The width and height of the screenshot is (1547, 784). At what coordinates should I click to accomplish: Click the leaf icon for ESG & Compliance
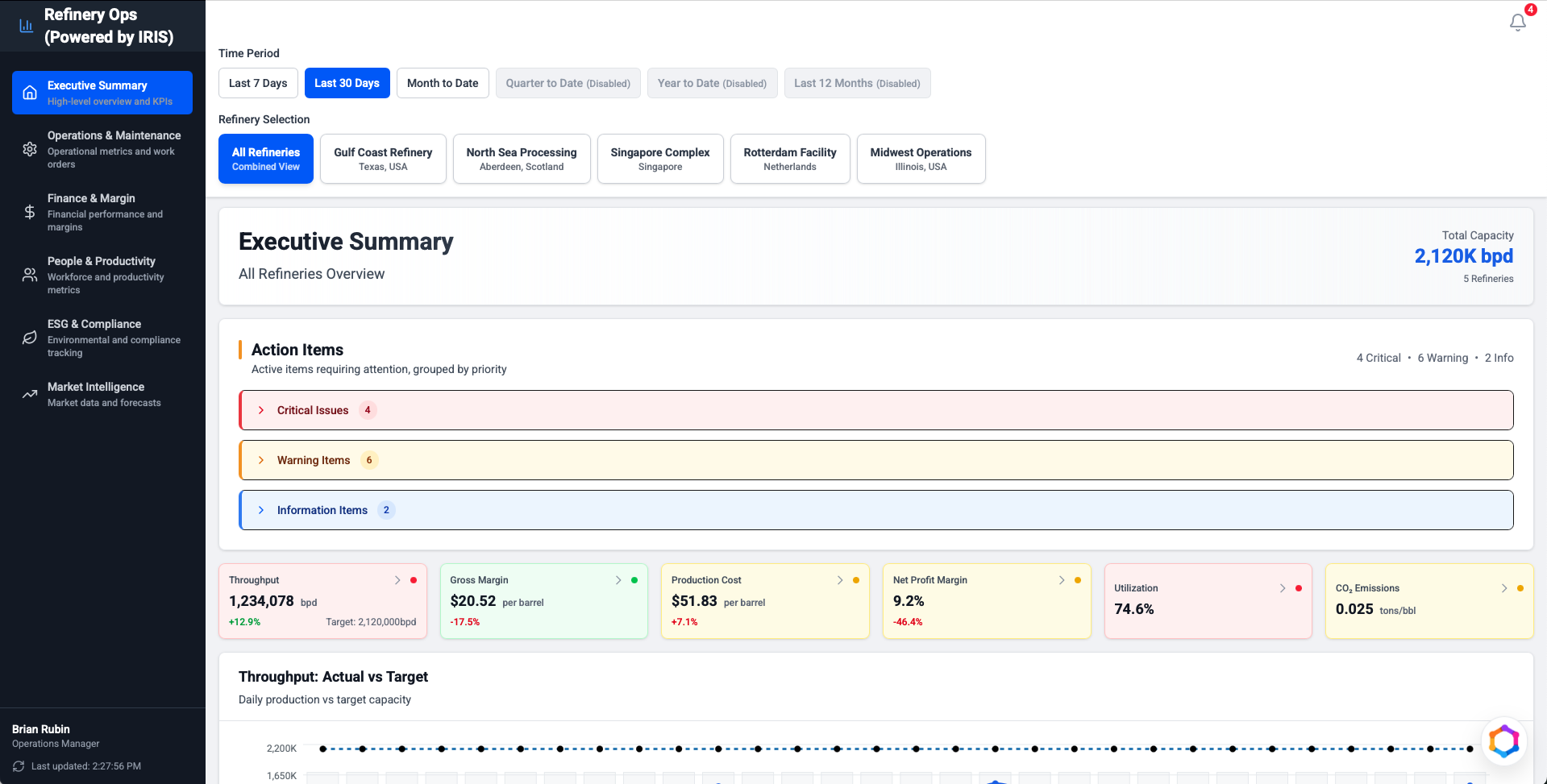tap(30, 338)
